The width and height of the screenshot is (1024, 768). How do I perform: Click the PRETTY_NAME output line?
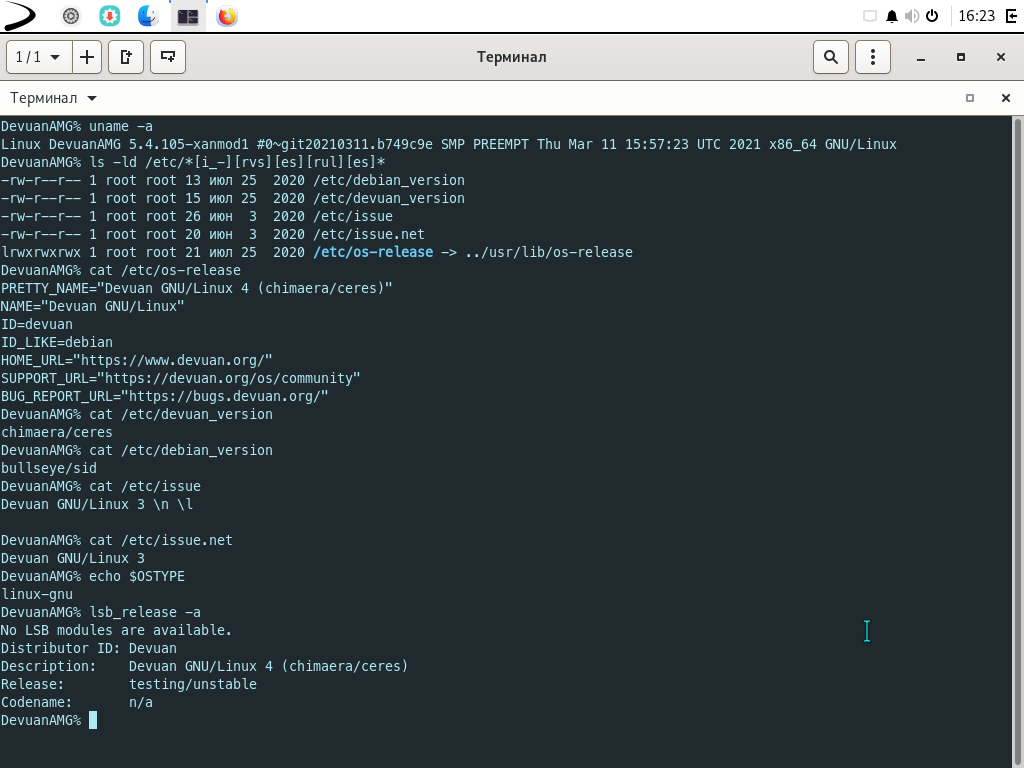coord(196,288)
